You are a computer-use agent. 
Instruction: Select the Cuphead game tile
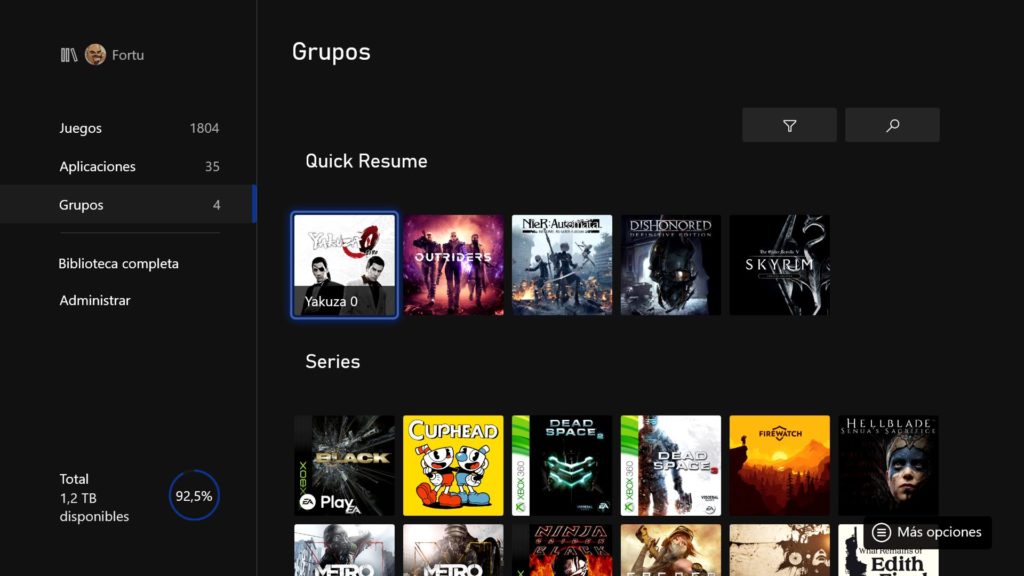(453, 466)
